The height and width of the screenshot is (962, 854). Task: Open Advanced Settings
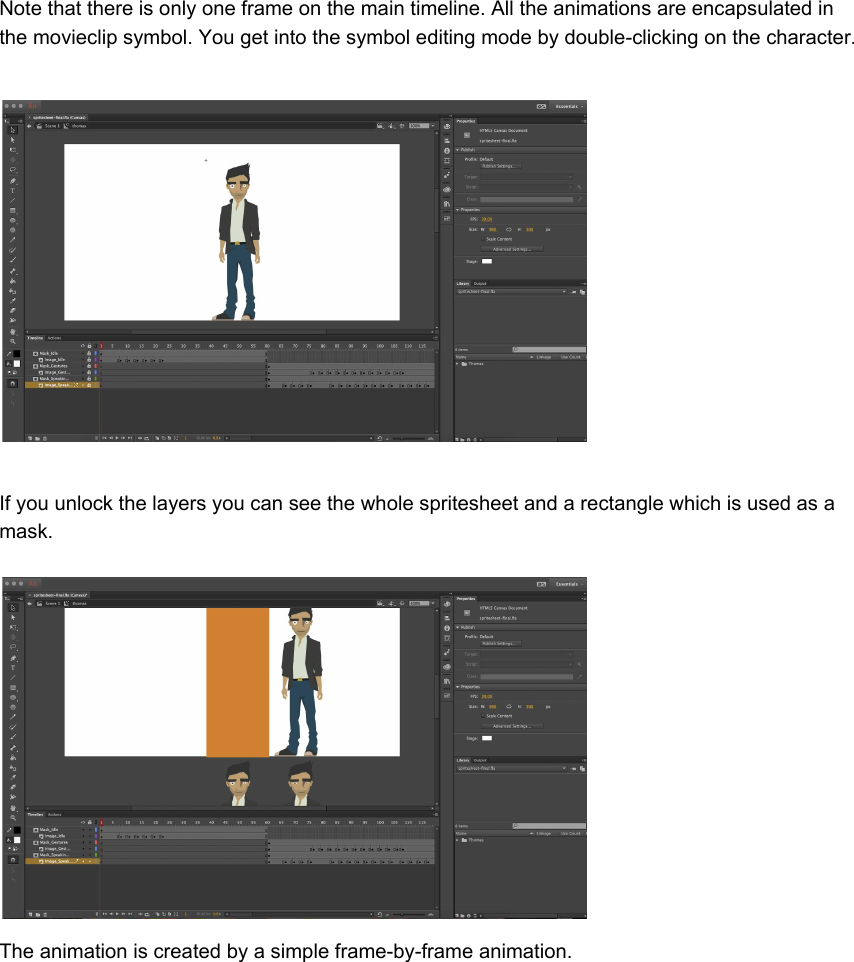[512, 249]
